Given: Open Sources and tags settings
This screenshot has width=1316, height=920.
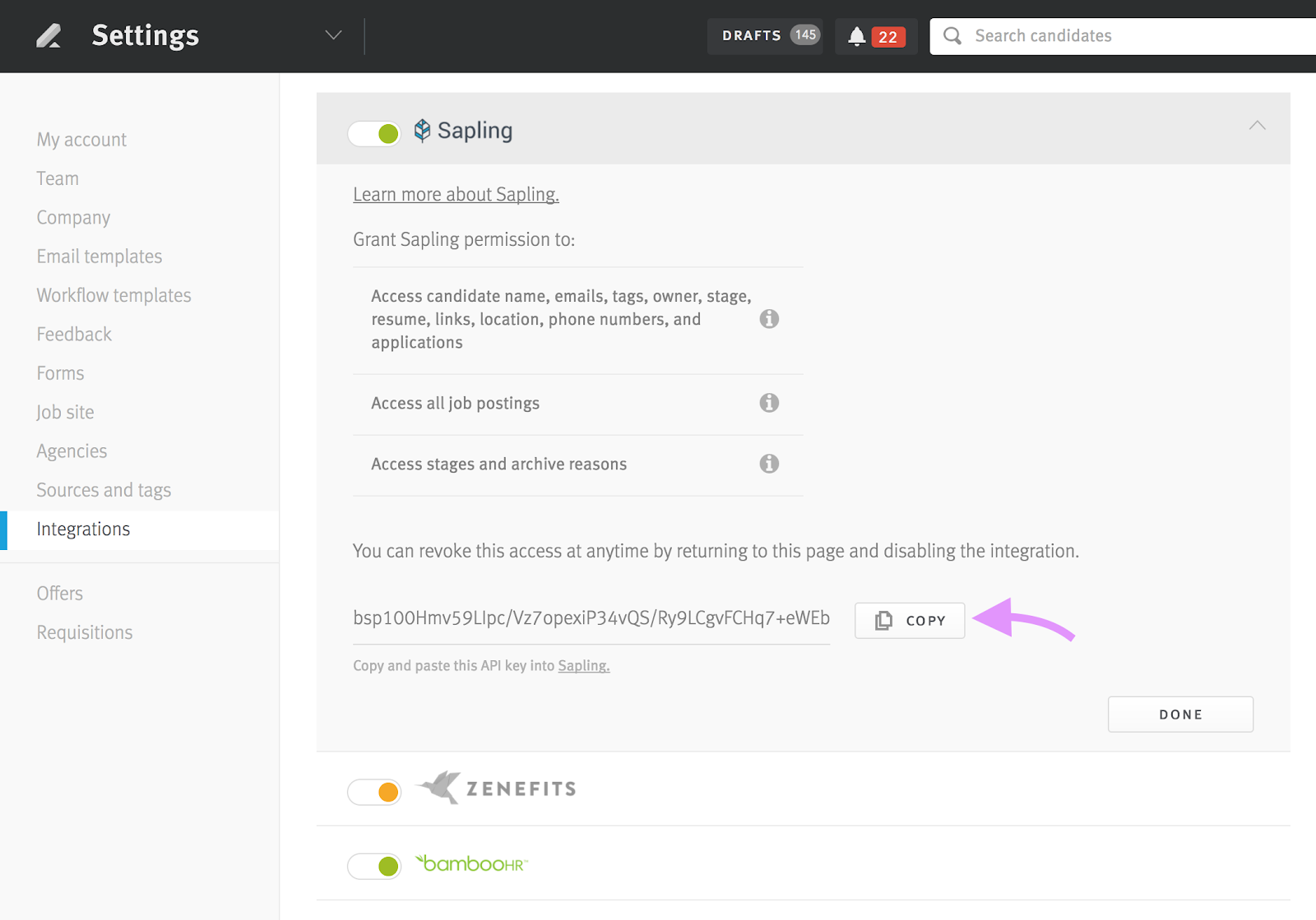Looking at the screenshot, I should coord(104,490).
